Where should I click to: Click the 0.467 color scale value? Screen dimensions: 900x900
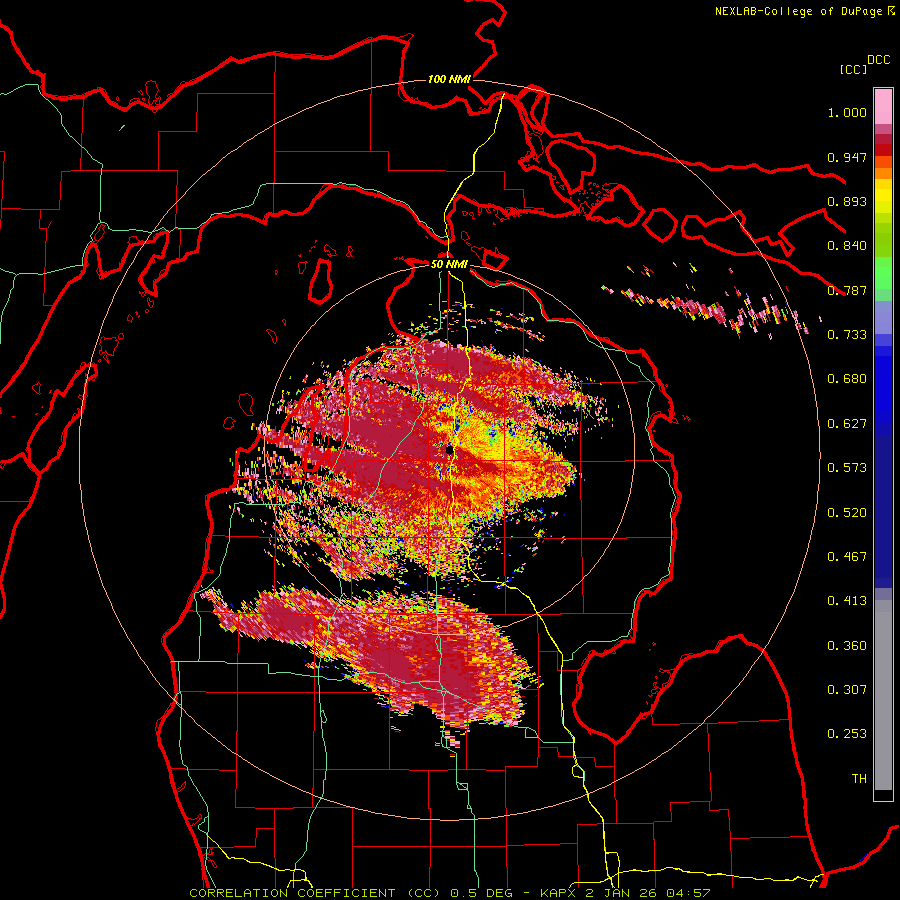pos(847,557)
